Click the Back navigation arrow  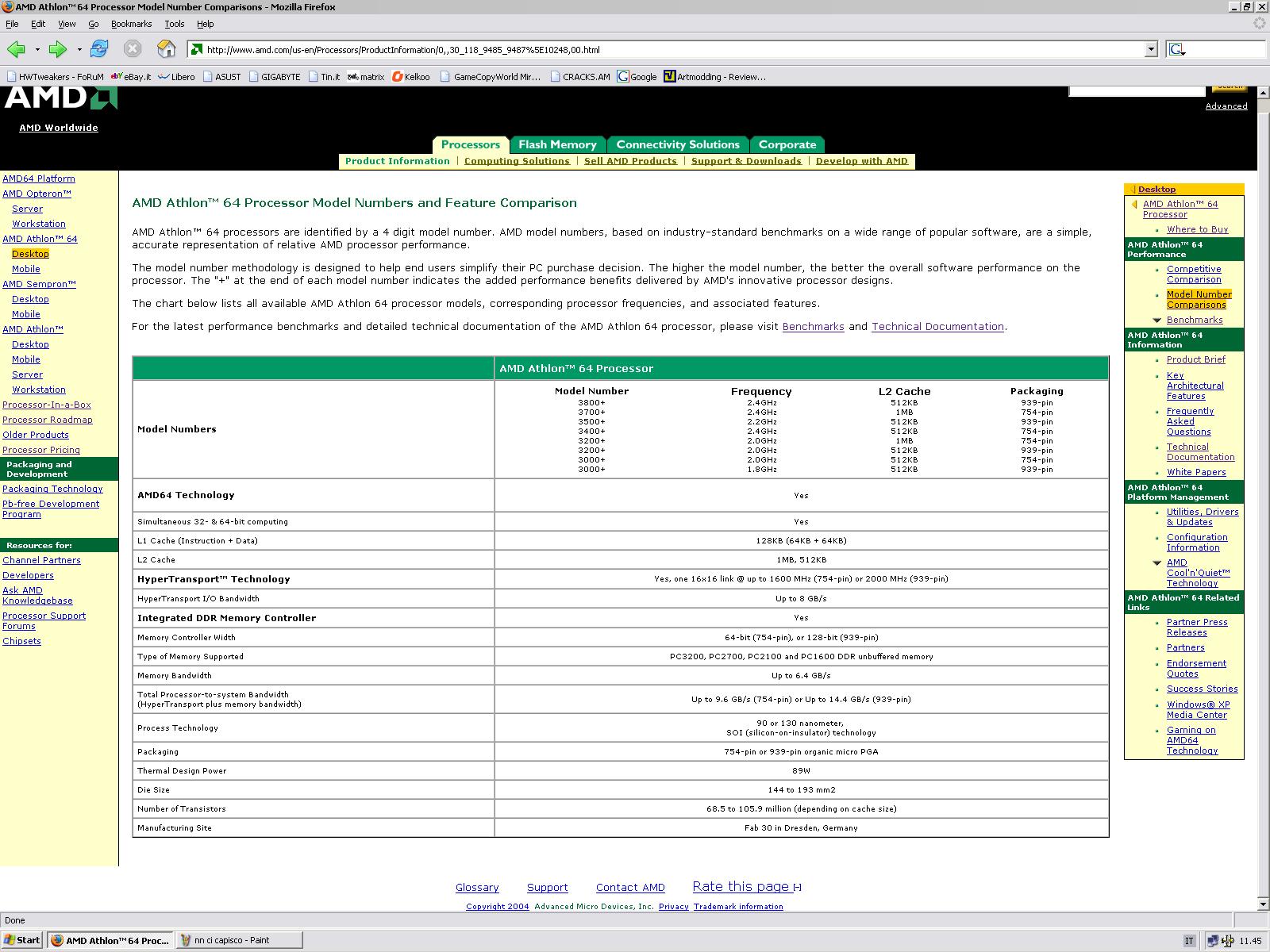tap(17, 49)
